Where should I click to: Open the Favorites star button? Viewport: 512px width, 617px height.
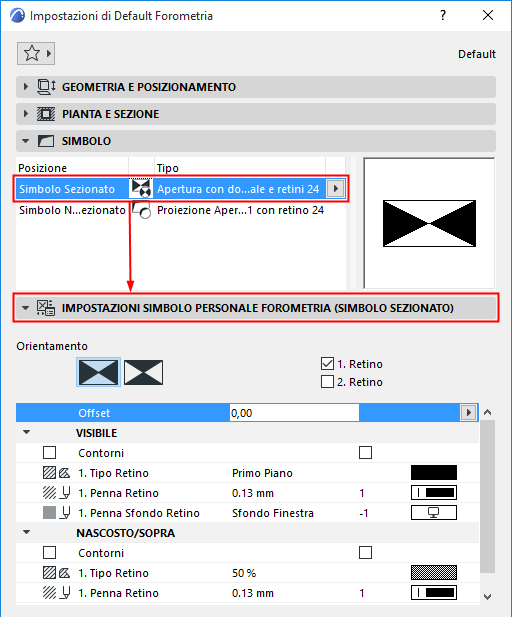point(35,54)
